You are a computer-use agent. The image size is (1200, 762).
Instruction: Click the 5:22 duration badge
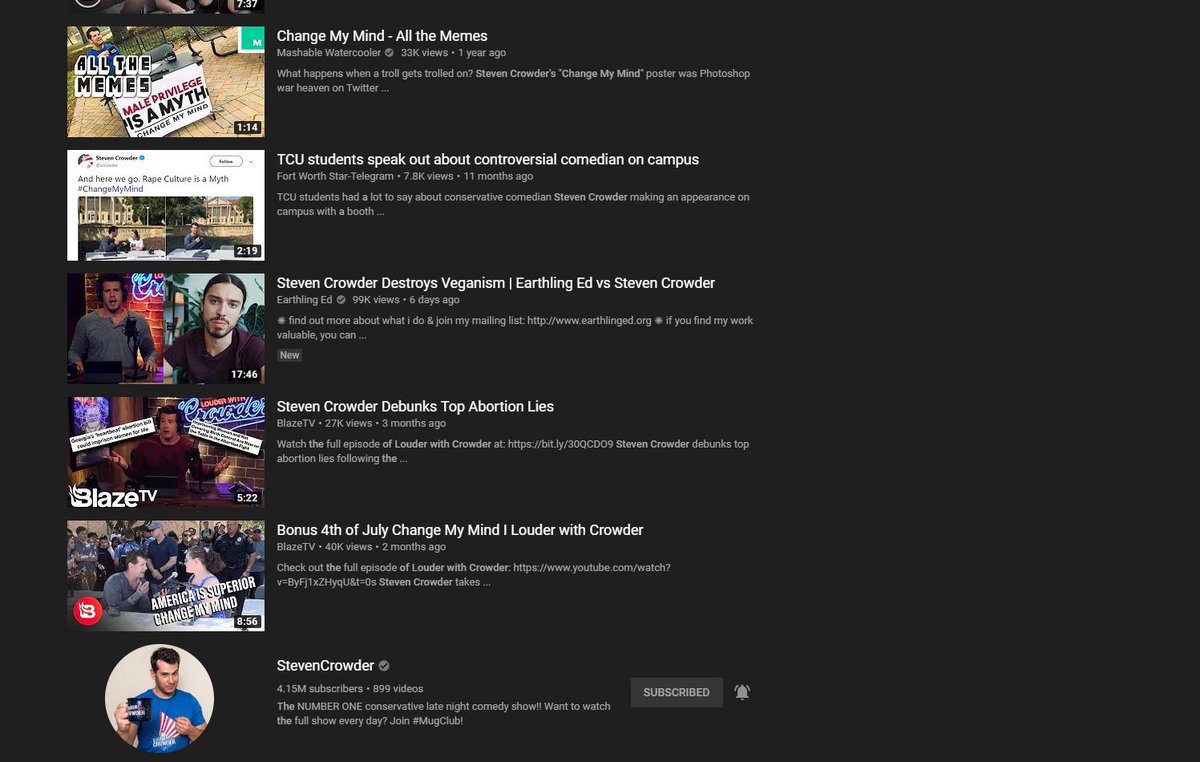point(247,498)
